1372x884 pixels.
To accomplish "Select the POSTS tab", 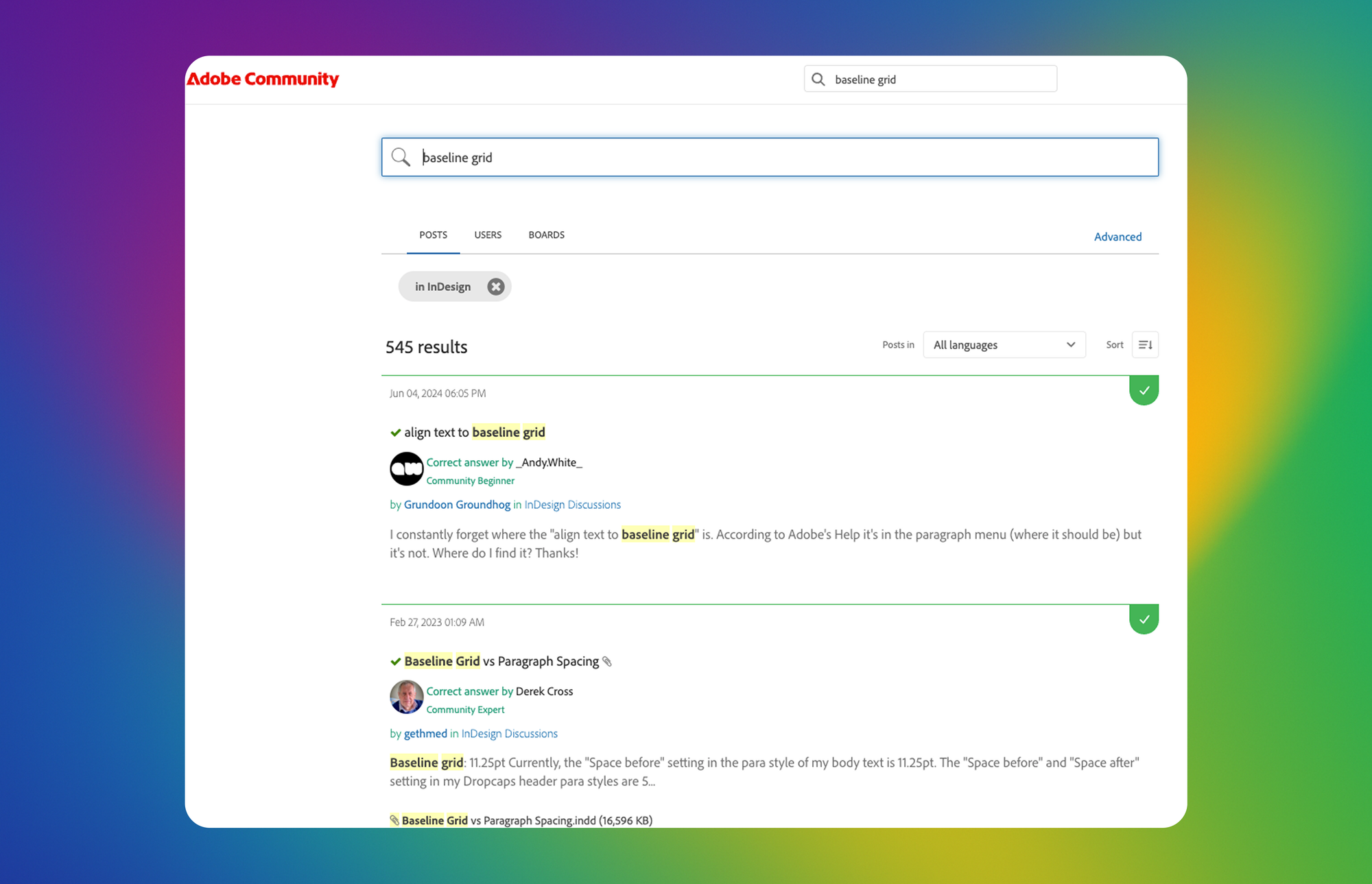I will coord(433,235).
